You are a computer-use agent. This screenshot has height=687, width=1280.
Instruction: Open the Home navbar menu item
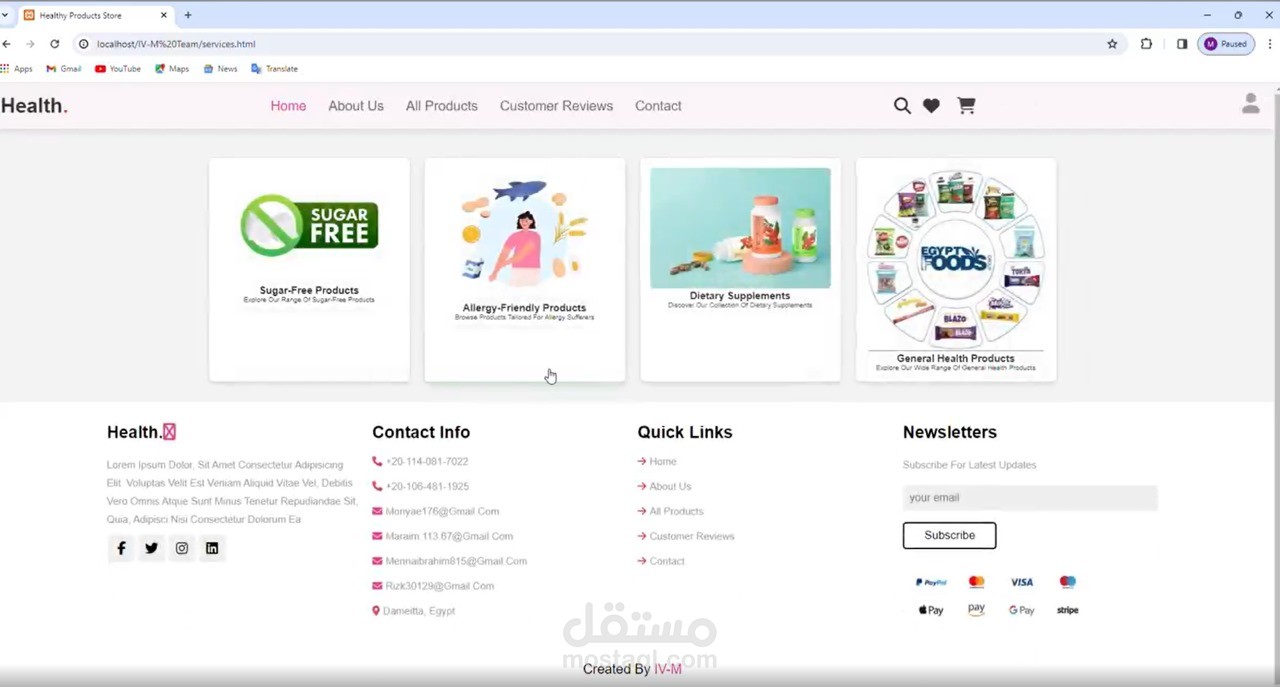pyautogui.click(x=288, y=106)
